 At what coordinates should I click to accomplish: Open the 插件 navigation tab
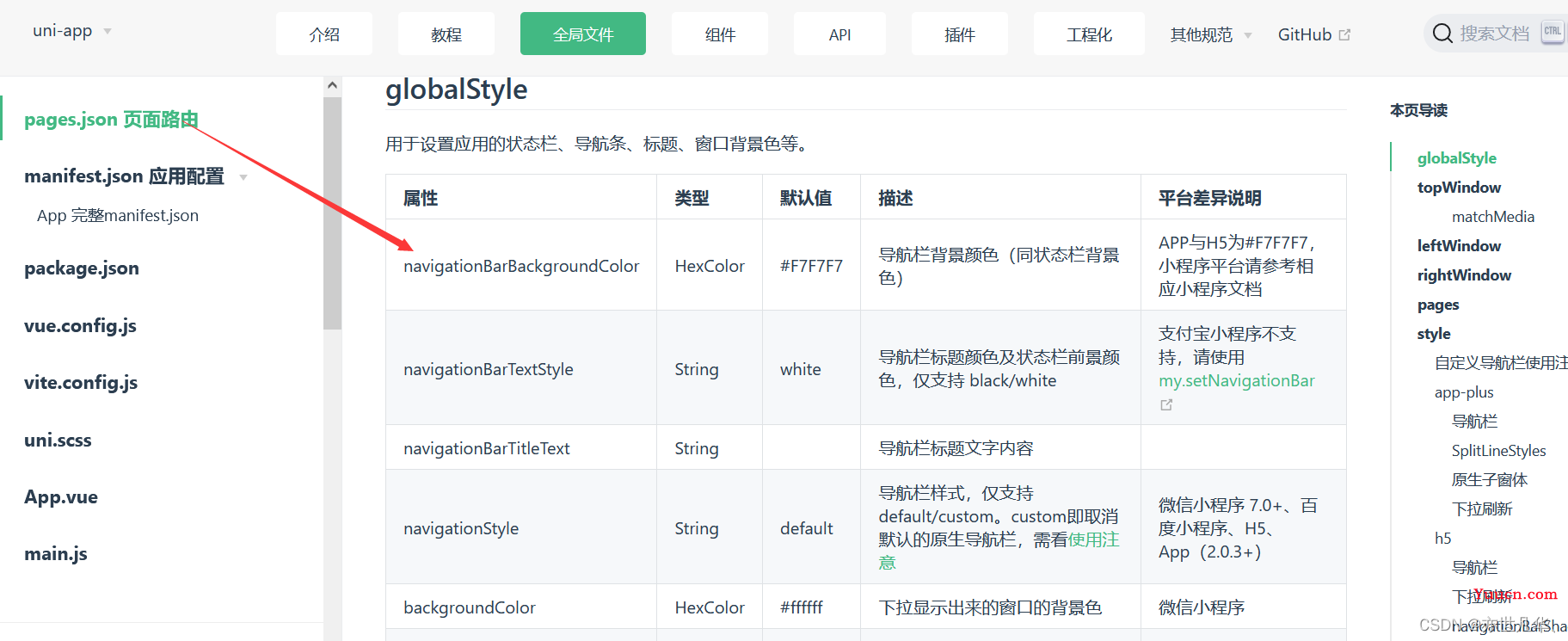pos(960,34)
